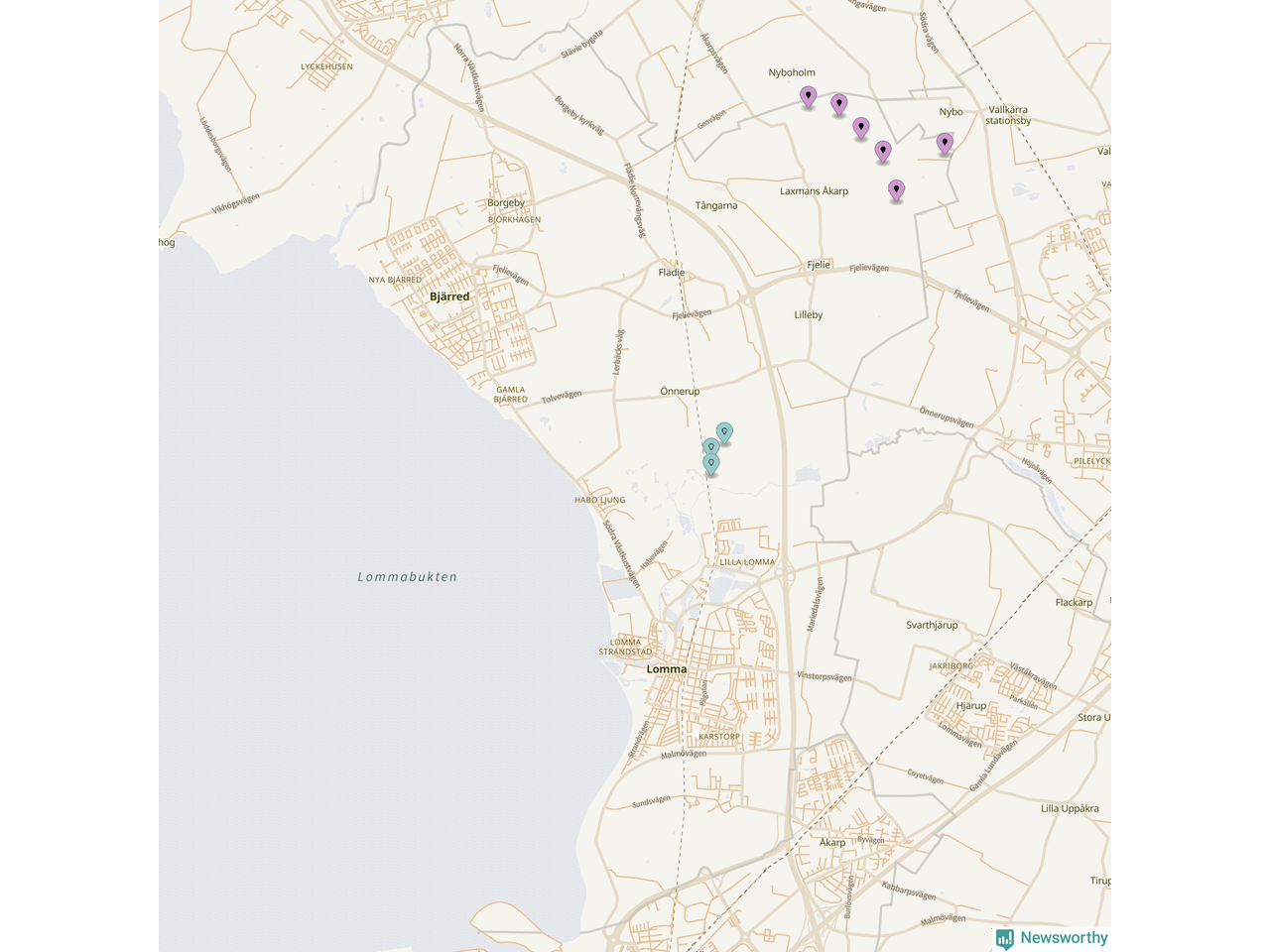Click the middle teal pin of the cluster

(x=711, y=448)
